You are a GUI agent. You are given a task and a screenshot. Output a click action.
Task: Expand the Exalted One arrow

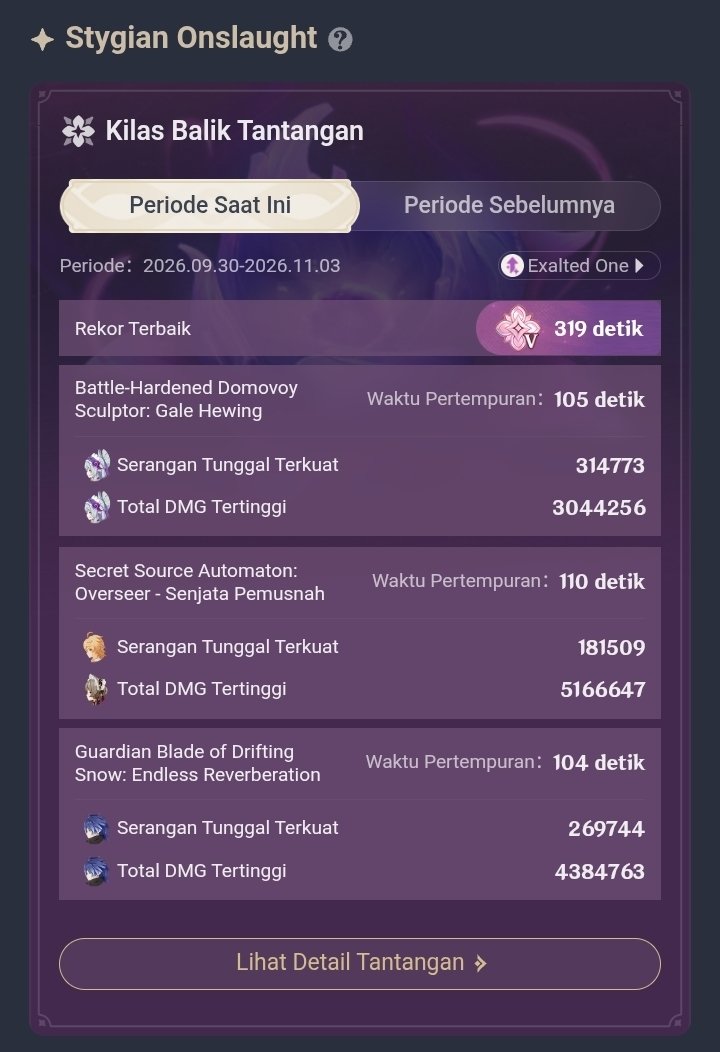click(639, 266)
